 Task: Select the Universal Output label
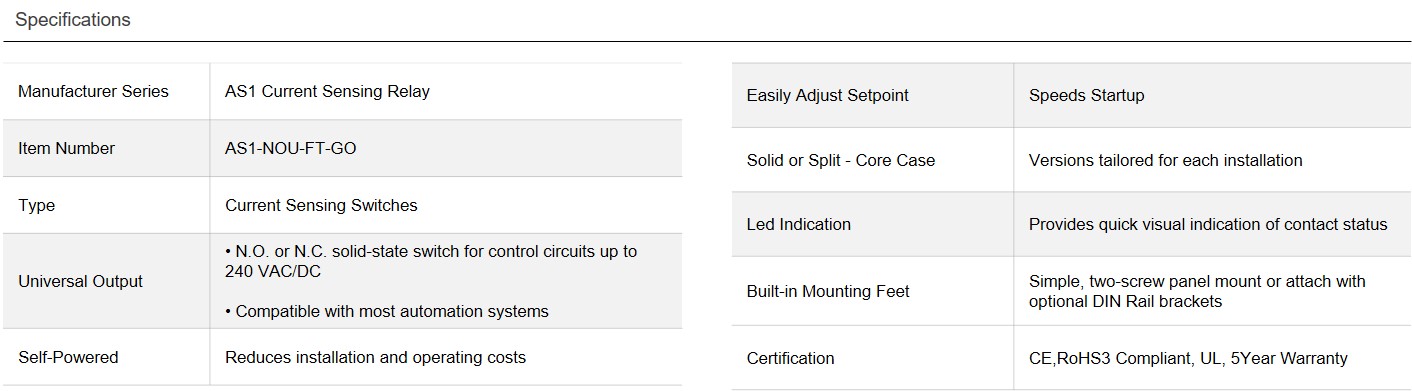click(80, 281)
